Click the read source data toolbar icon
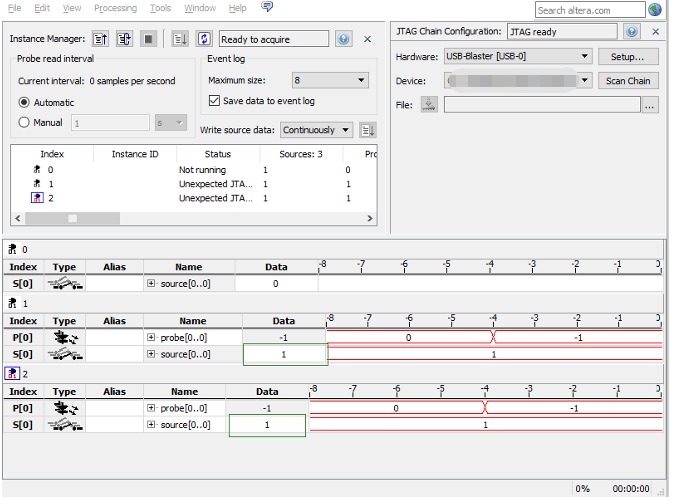This screenshot has width=674, height=499. coord(180,39)
